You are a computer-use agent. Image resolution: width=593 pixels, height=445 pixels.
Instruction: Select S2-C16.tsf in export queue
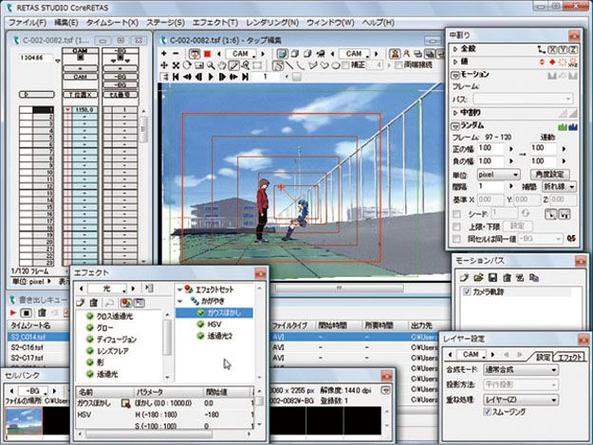27,347
